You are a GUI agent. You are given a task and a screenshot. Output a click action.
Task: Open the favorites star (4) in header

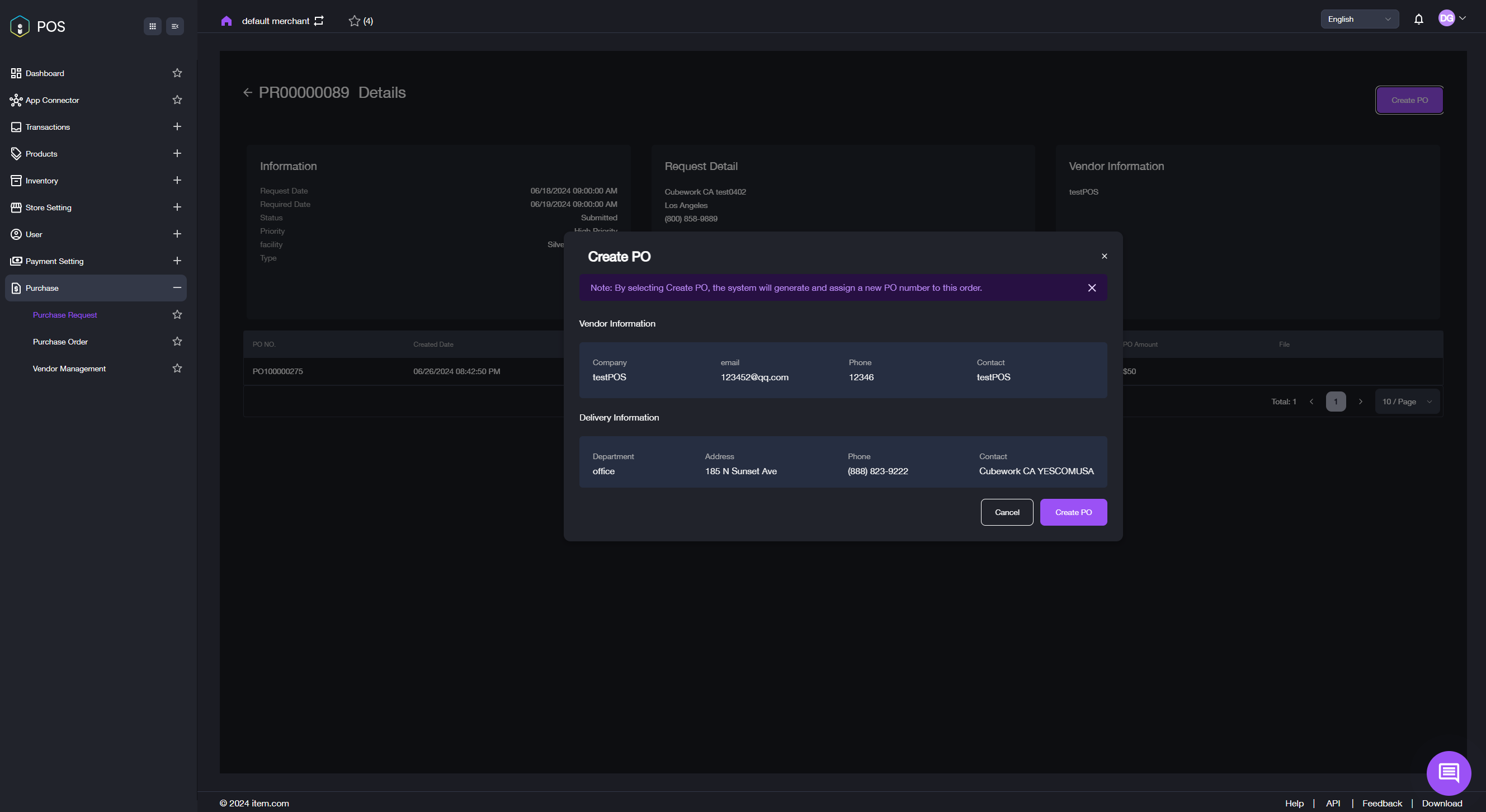(x=361, y=21)
